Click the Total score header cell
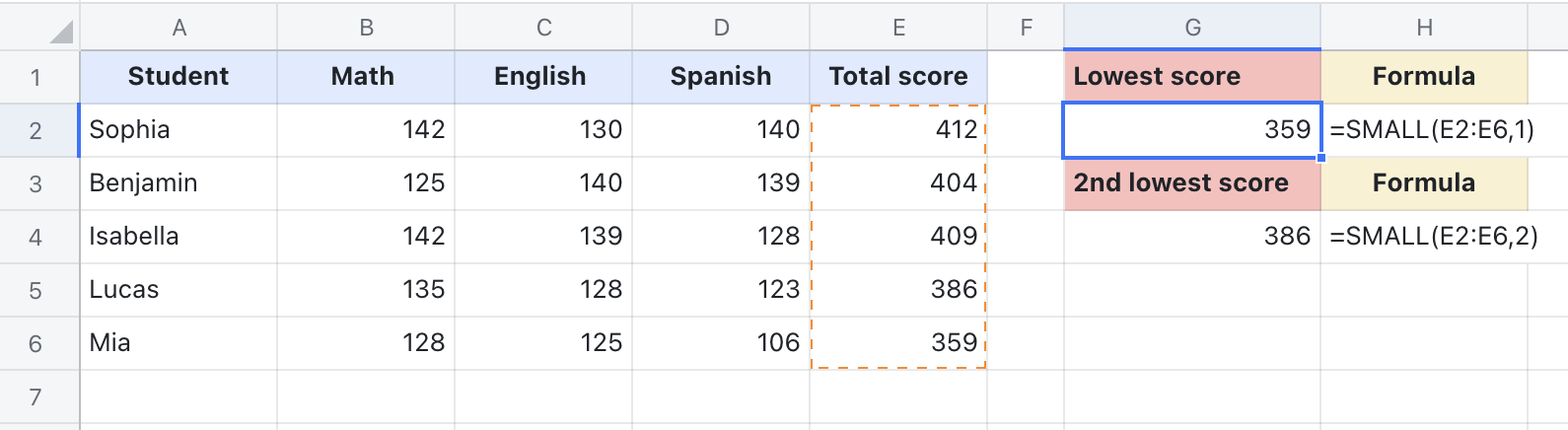Screen dimensions: 1568x430 [898, 77]
